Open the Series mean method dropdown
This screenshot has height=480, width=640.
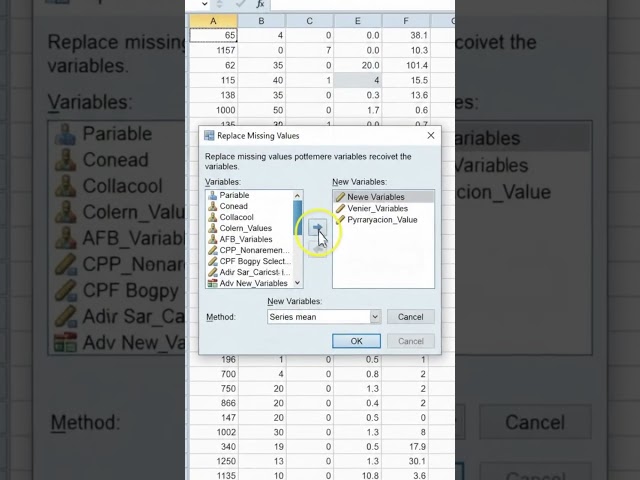[x=375, y=317]
